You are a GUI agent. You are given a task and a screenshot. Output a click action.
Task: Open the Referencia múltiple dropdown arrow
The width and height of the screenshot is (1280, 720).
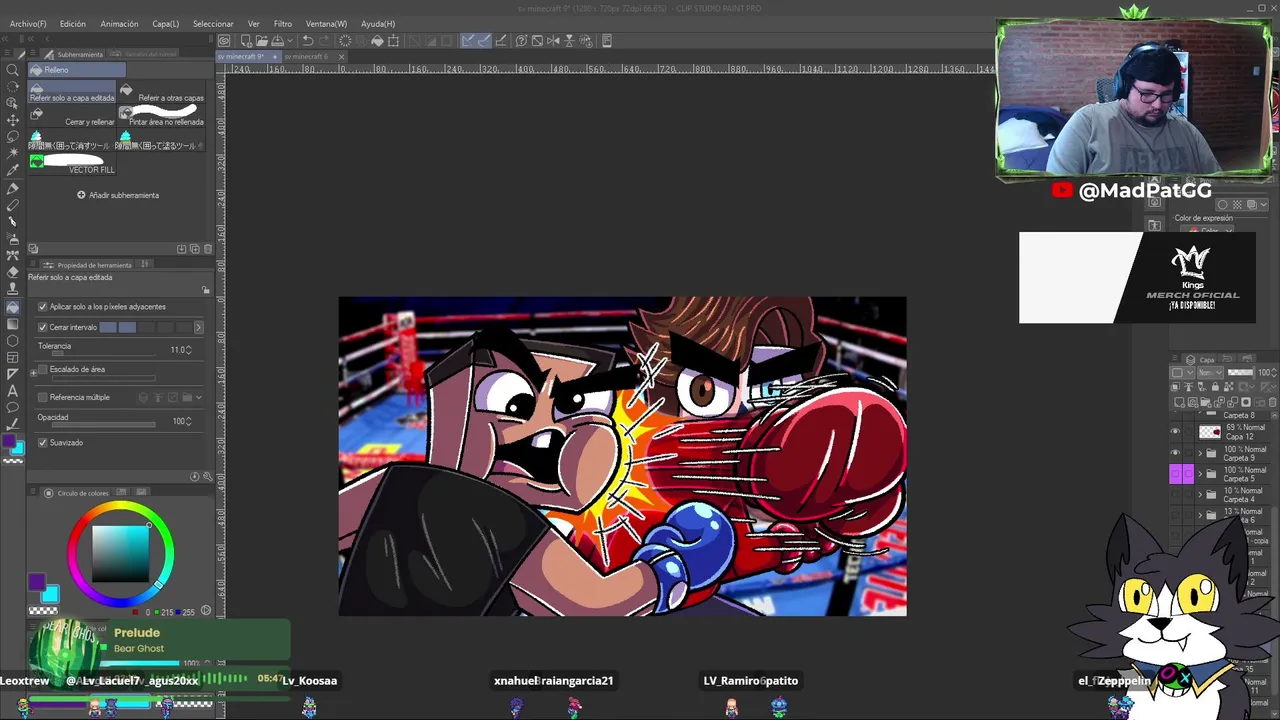[x=199, y=398]
